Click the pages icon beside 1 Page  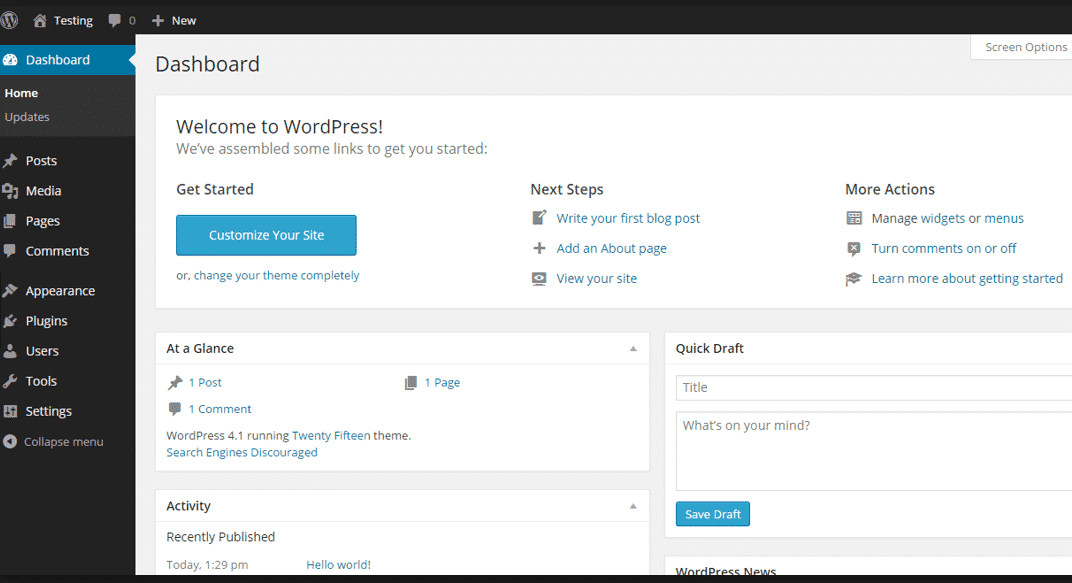click(411, 383)
